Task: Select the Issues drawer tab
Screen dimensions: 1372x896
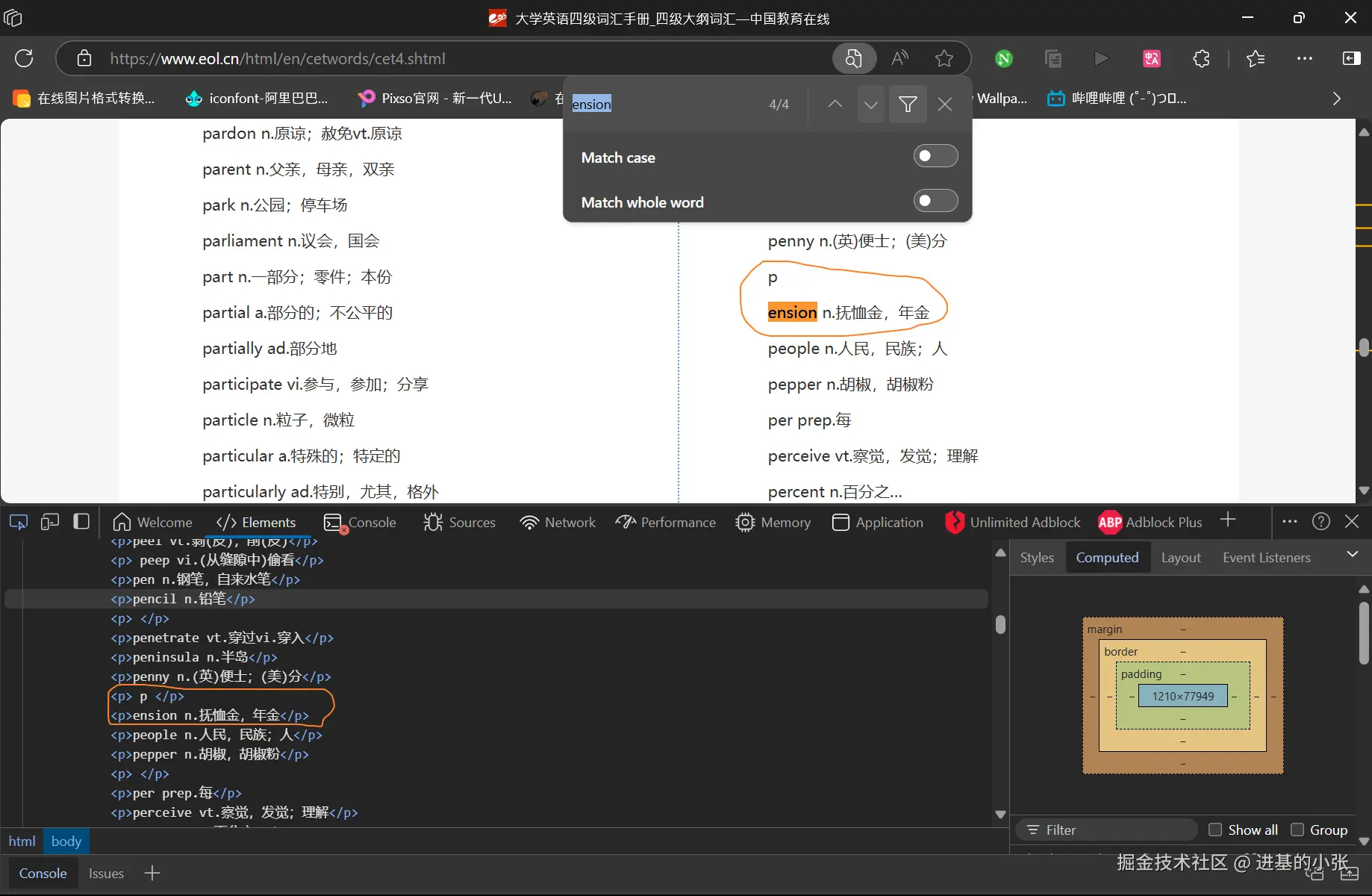Action: [x=106, y=874]
